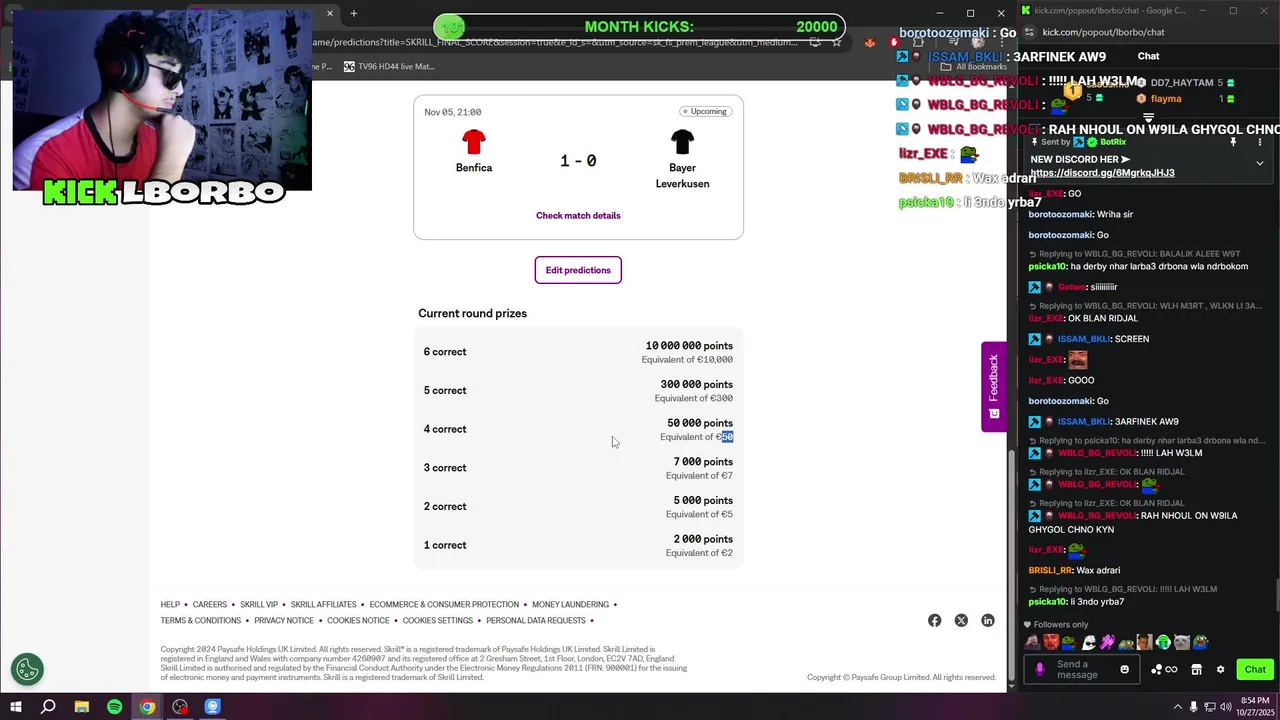Open the COOKIES SETTINGS footer link
The width and height of the screenshot is (1280, 720).
[438, 621]
